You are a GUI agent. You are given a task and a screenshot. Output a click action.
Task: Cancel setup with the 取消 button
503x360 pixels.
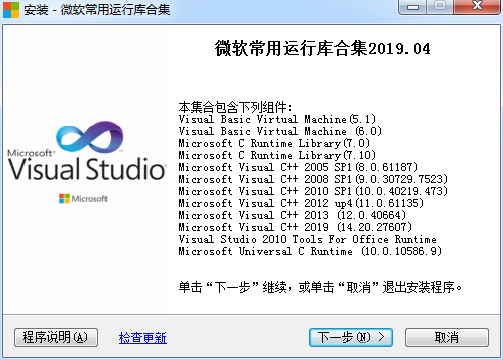point(447,337)
